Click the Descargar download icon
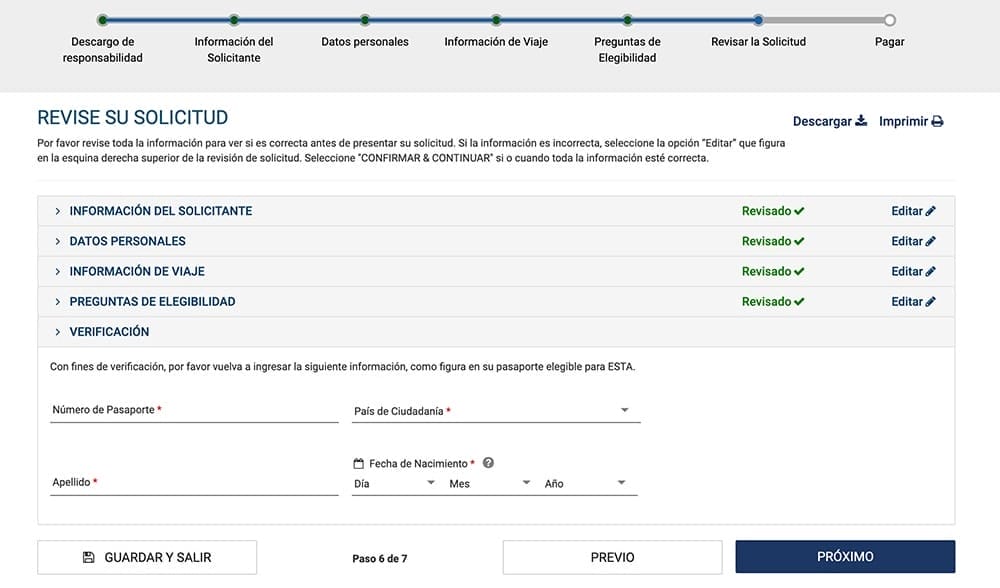1000x588 pixels. point(861,121)
